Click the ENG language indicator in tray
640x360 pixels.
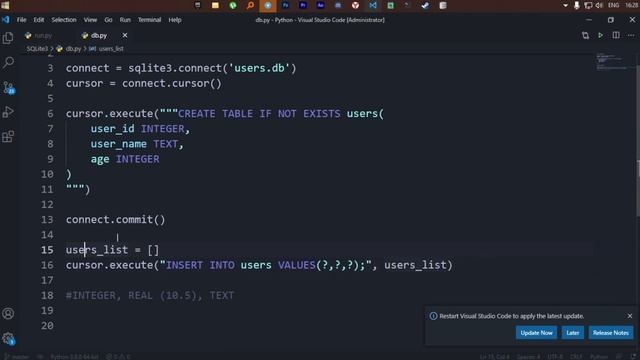[613, 5]
